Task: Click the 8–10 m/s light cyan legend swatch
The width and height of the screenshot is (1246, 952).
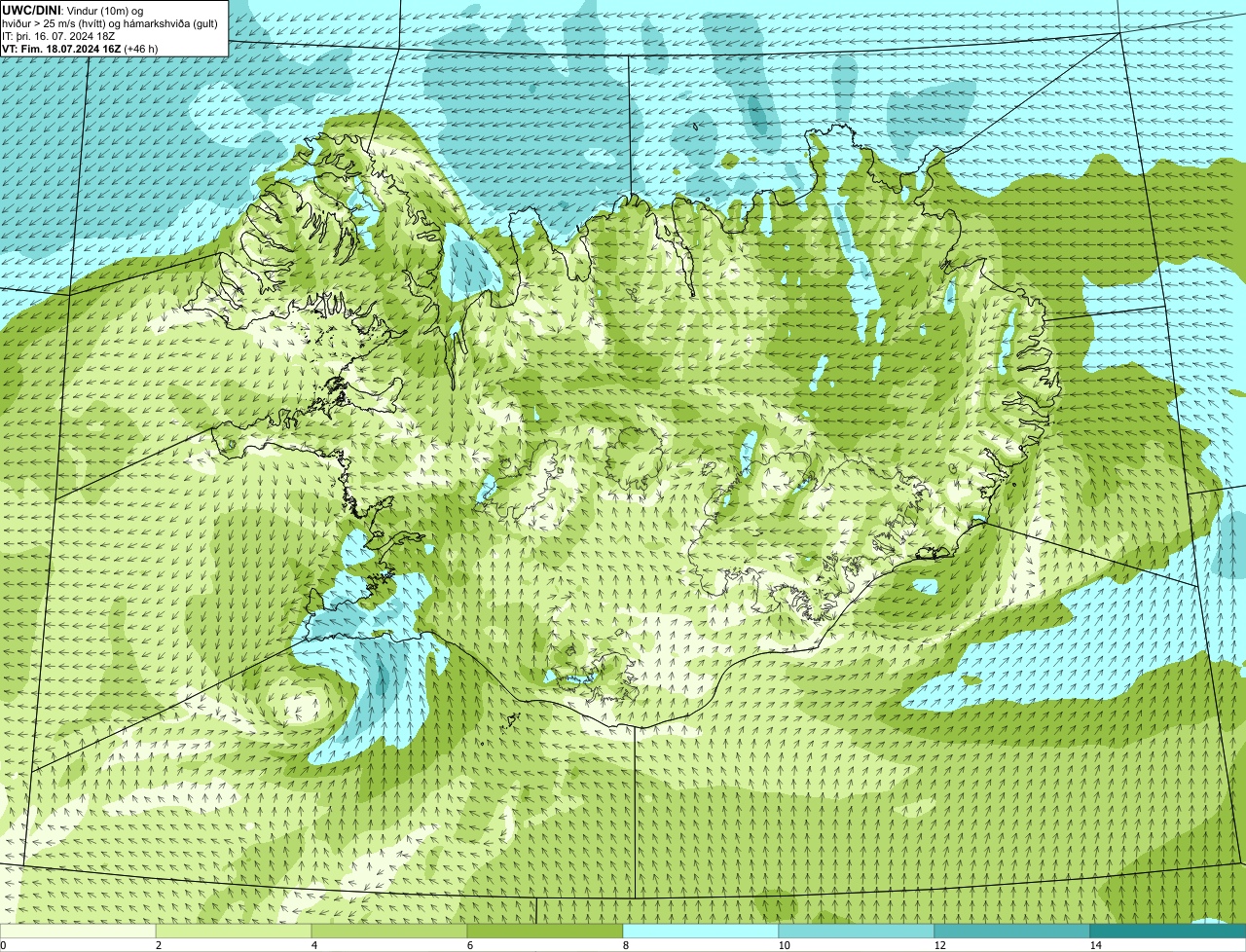Action: [701, 931]
